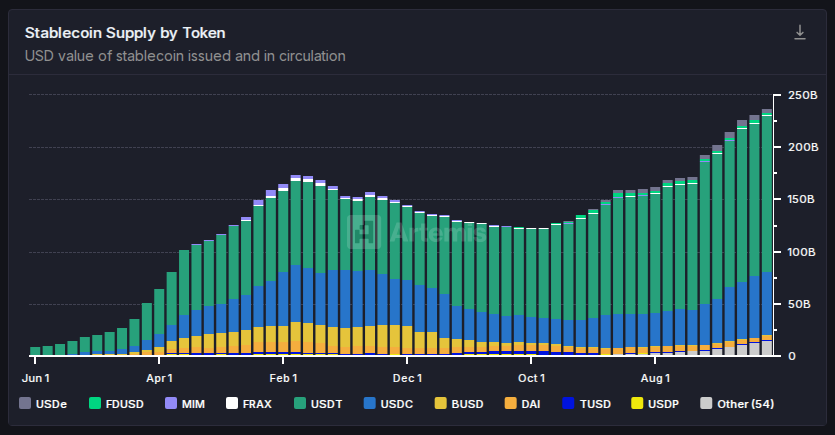Click the 250B y-axis label

tap(802, 96)
